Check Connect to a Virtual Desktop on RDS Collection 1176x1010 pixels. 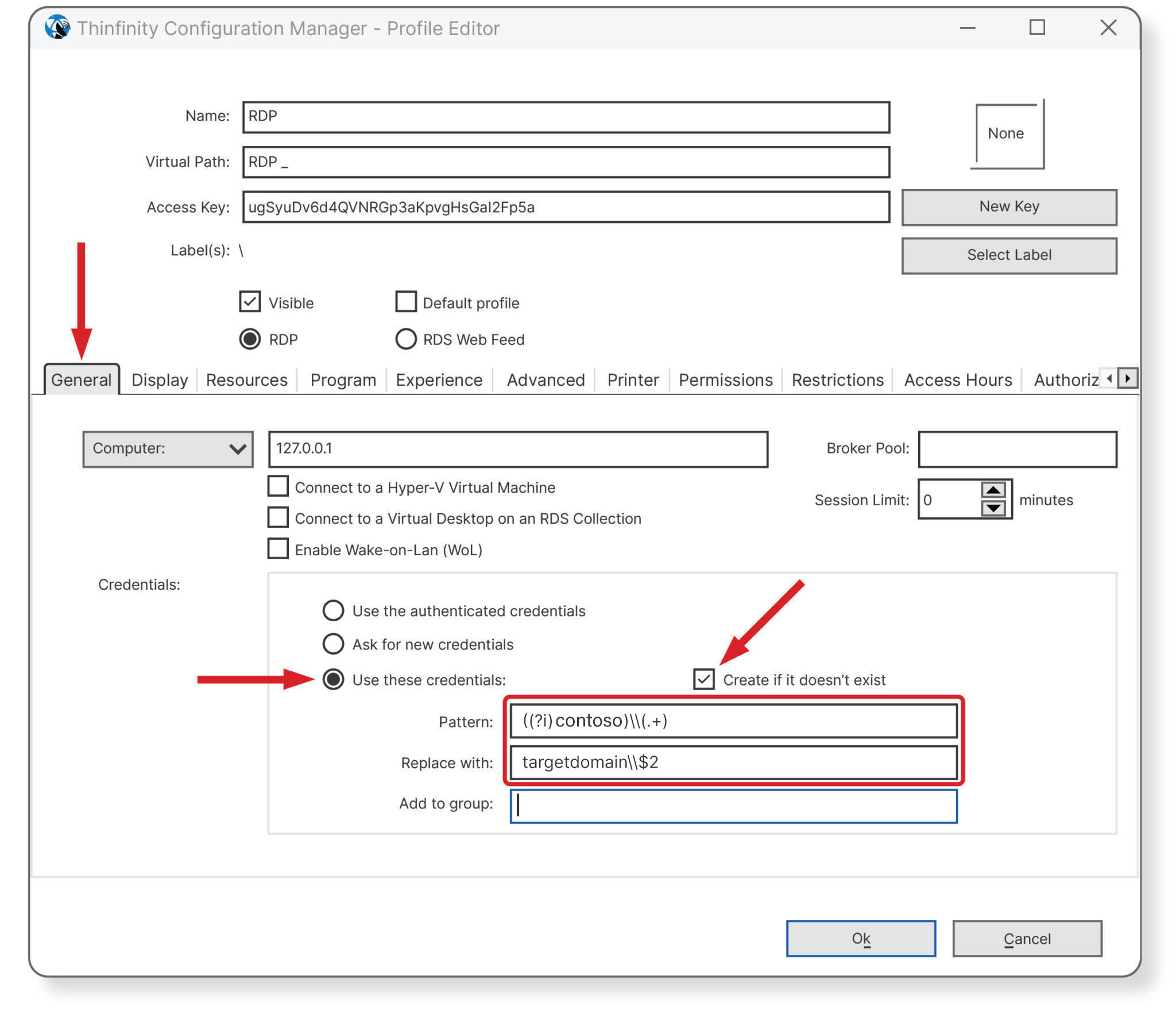pyautogui.click(x=278, y=517)
